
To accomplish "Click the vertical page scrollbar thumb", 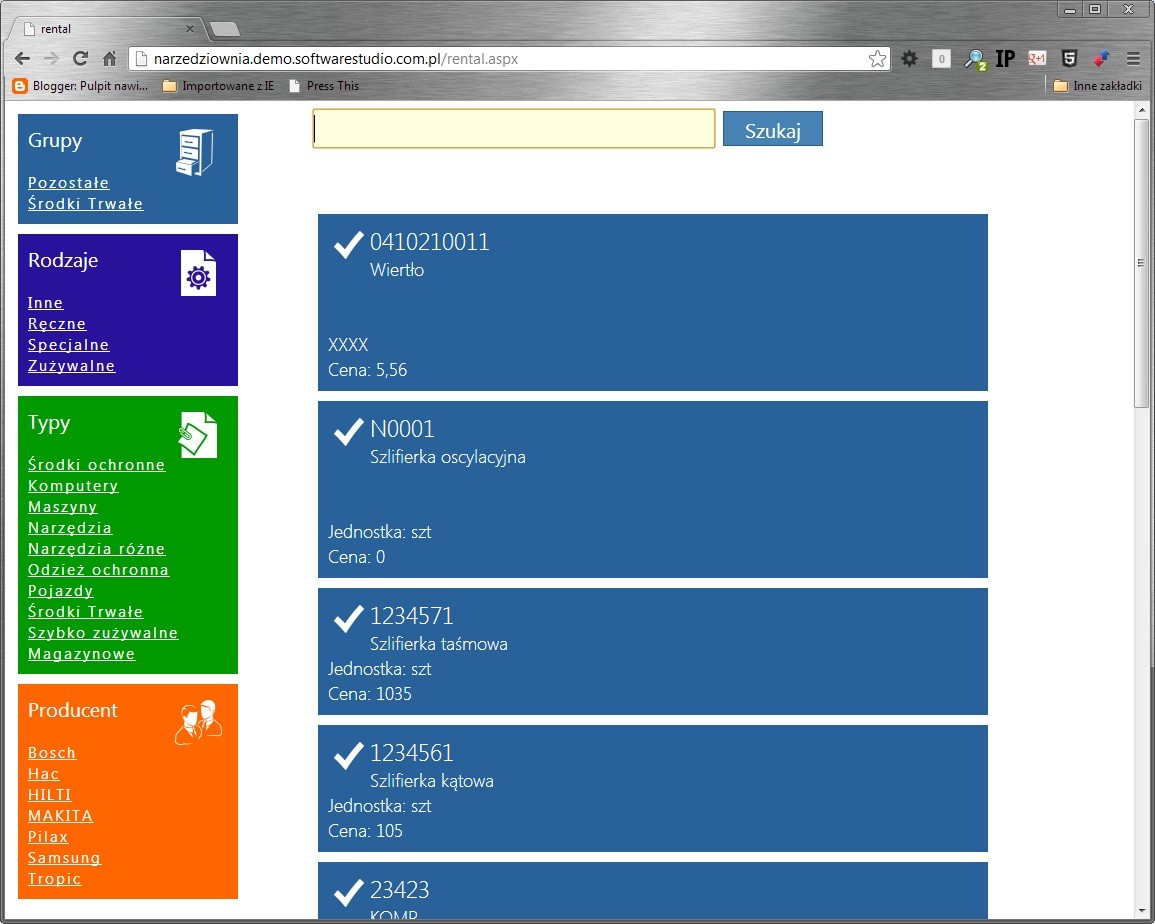I will (x=1142, y=262).
